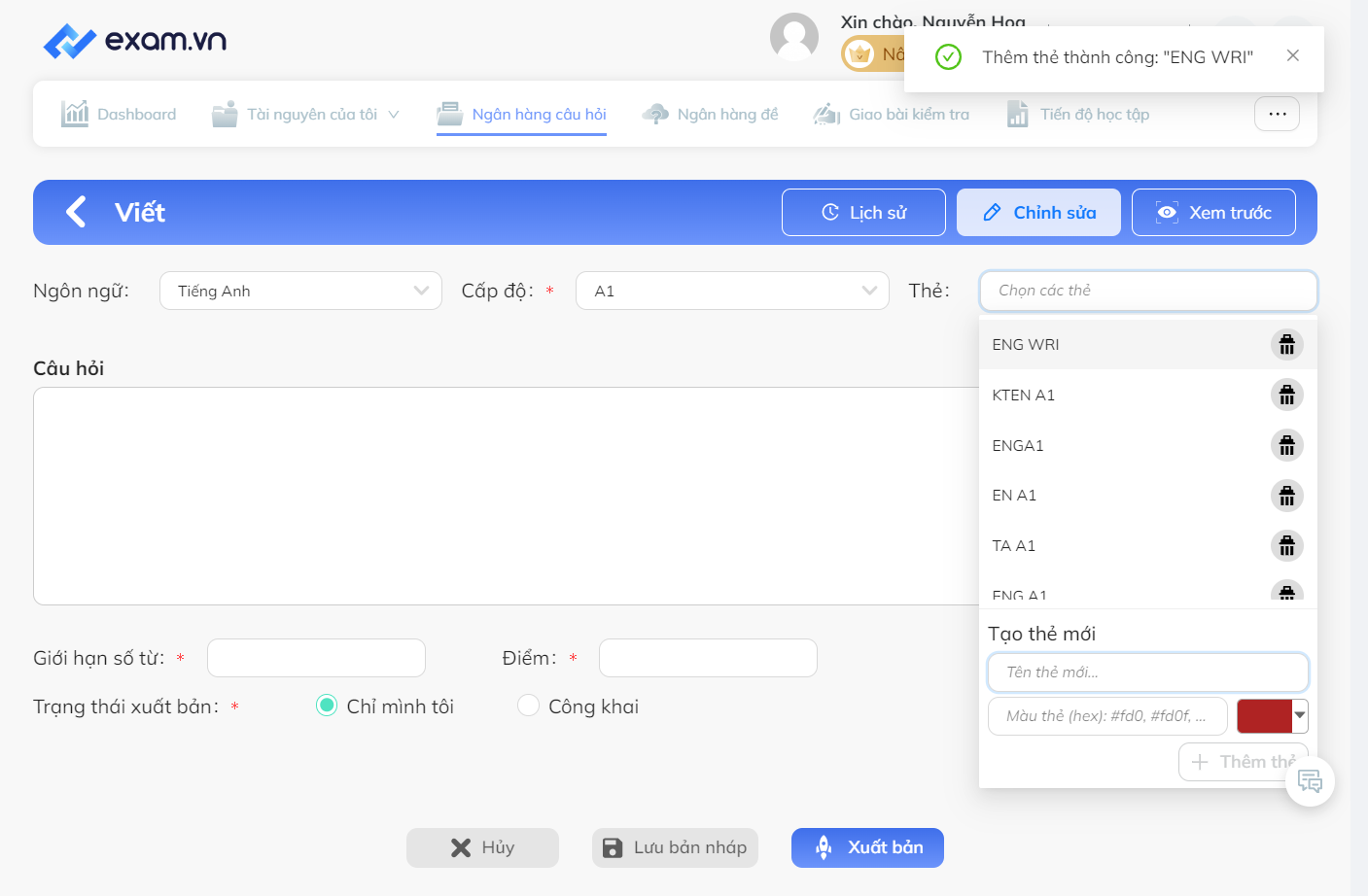Delete the EN A1 tag
The width and height of the screenshot is (1368, 896).
click(x=1286, y=496)
